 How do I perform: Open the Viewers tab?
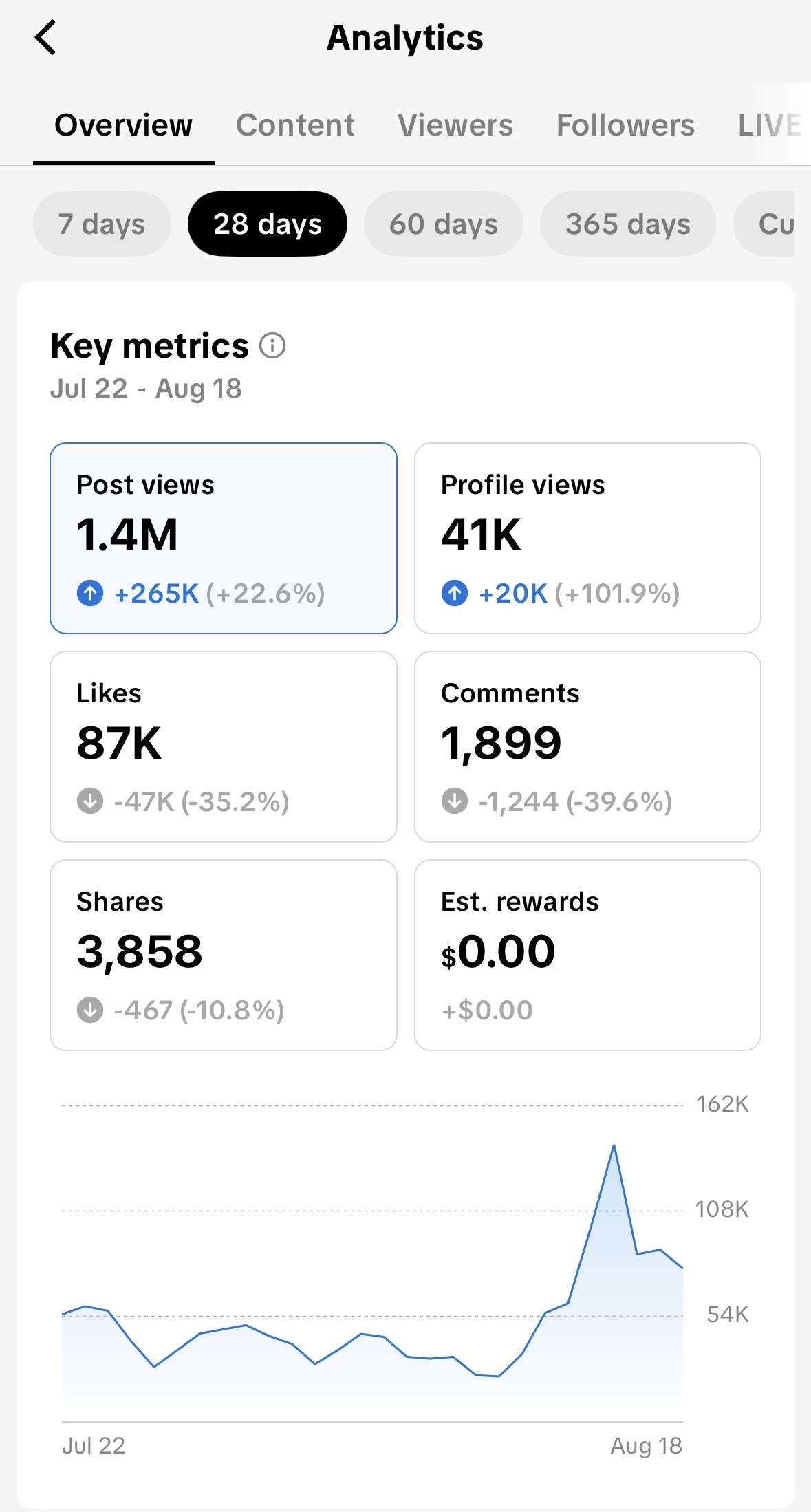click(x=455, y=125)
